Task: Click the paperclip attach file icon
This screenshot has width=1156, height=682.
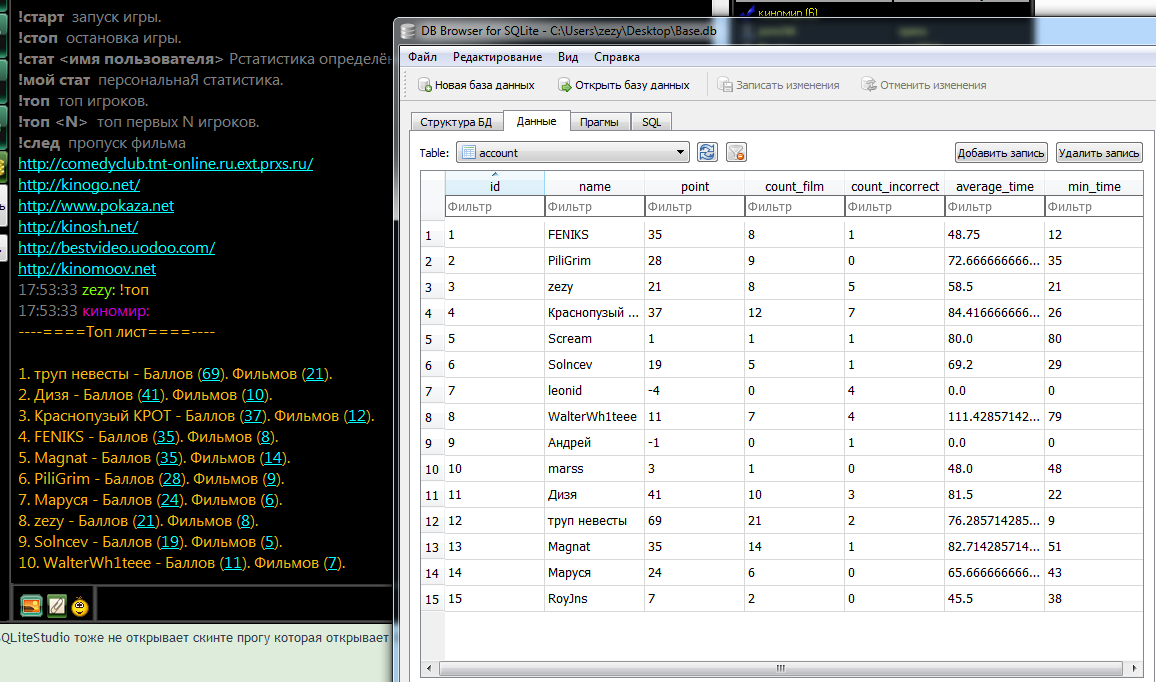Action: tap(56, 605)
